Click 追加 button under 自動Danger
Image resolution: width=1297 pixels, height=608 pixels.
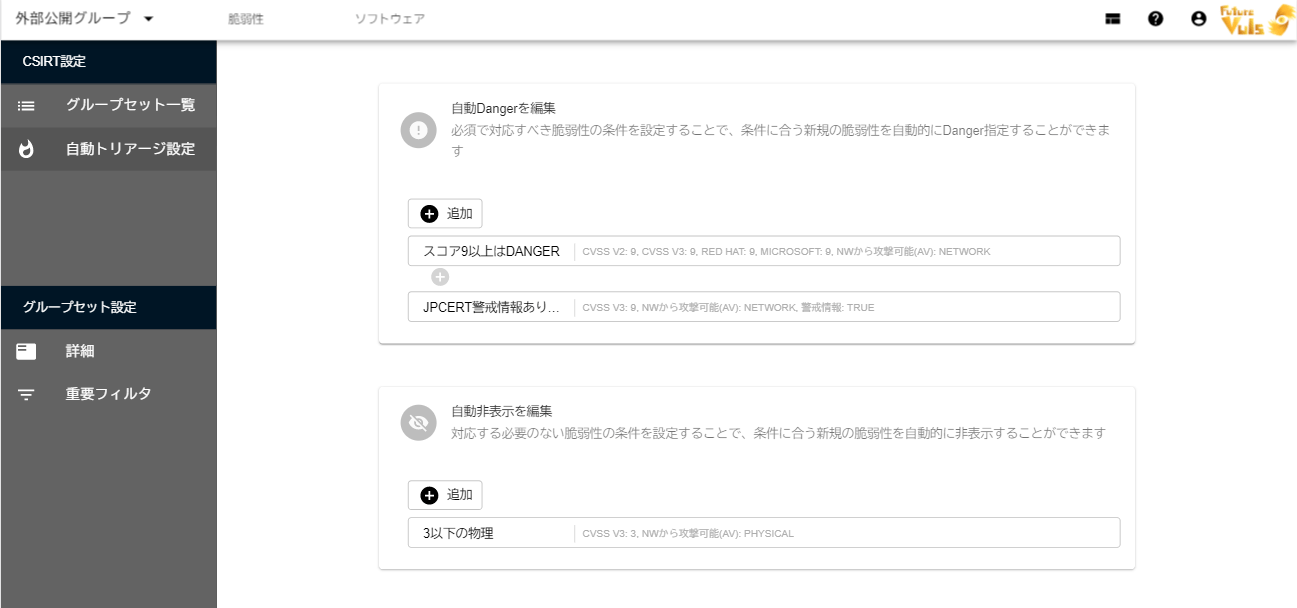coord(446,214)
